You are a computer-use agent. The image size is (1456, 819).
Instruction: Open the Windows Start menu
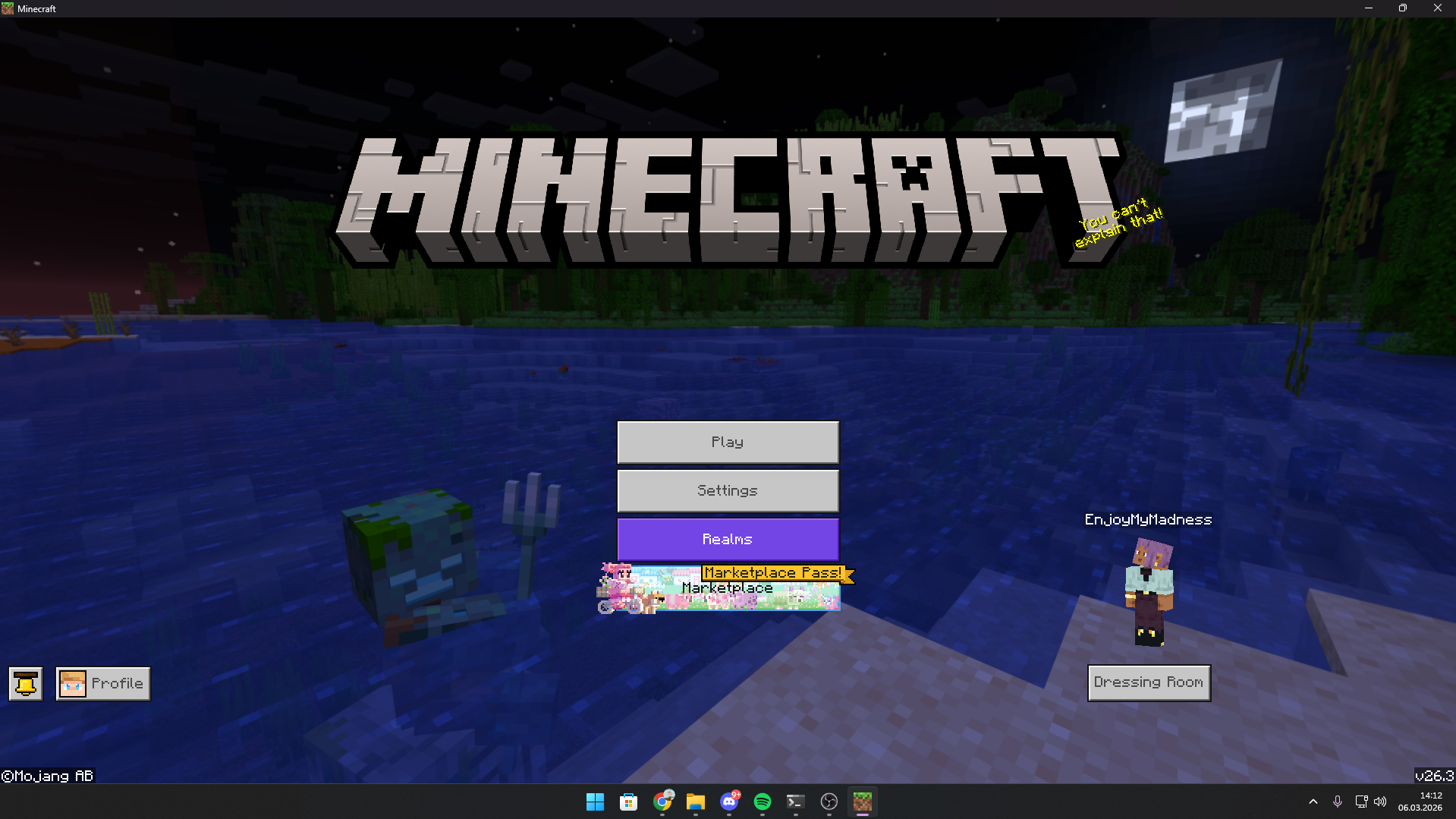pos(596,802)
